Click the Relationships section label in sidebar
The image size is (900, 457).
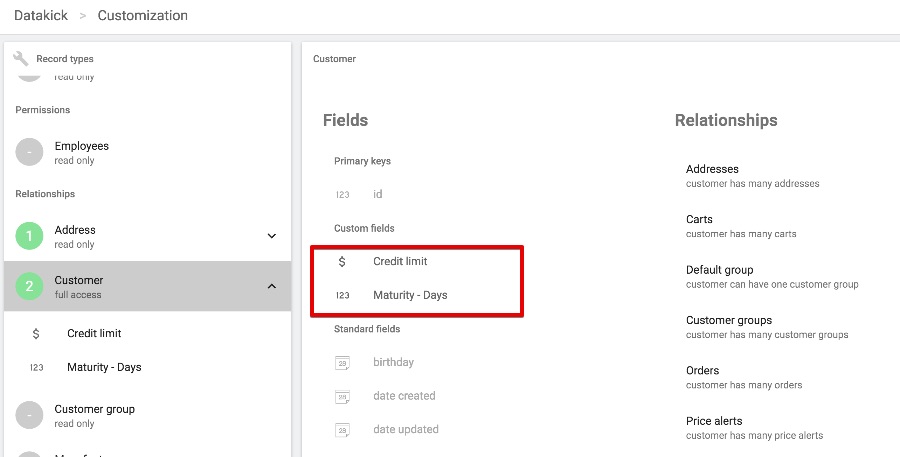click(45, 194)
